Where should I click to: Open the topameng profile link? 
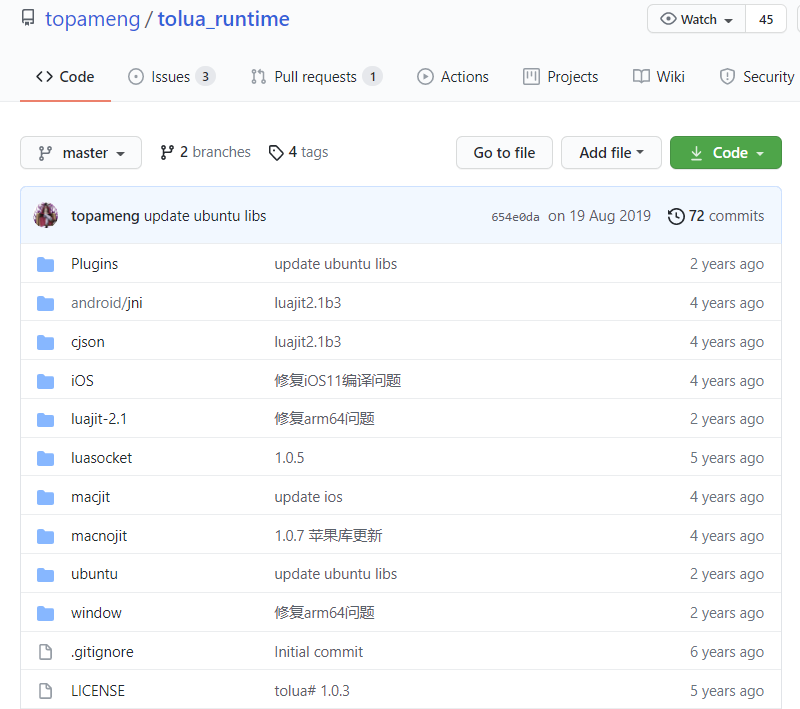[92, 18]
